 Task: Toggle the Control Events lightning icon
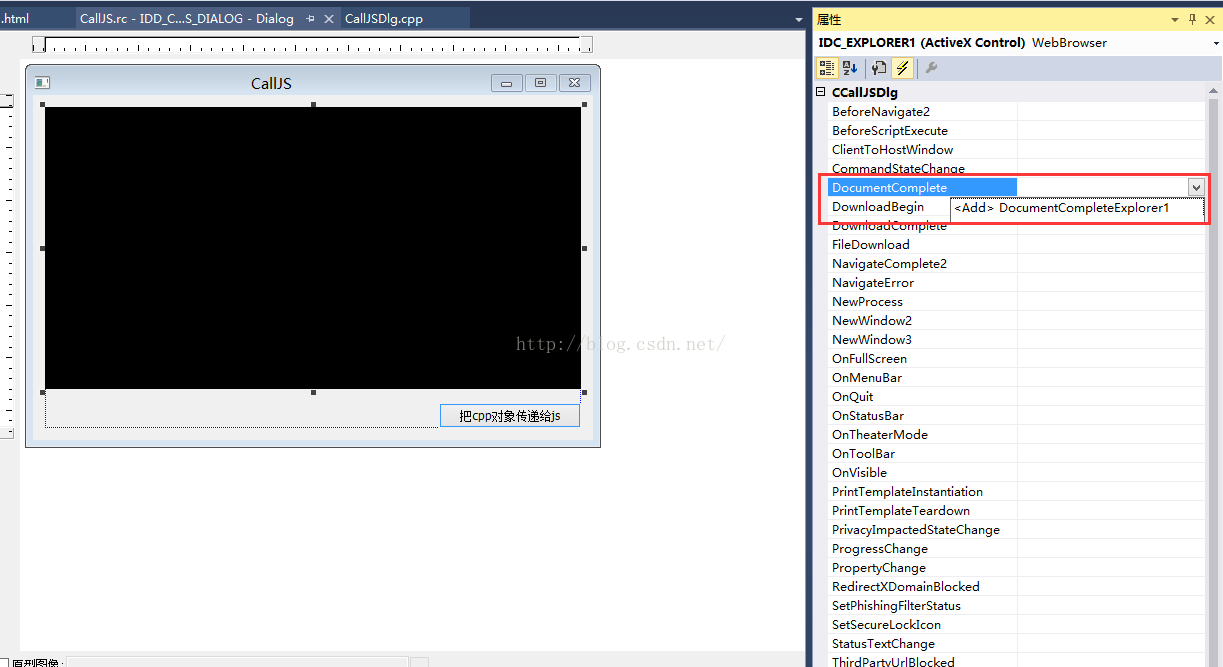tap(903, 68)
